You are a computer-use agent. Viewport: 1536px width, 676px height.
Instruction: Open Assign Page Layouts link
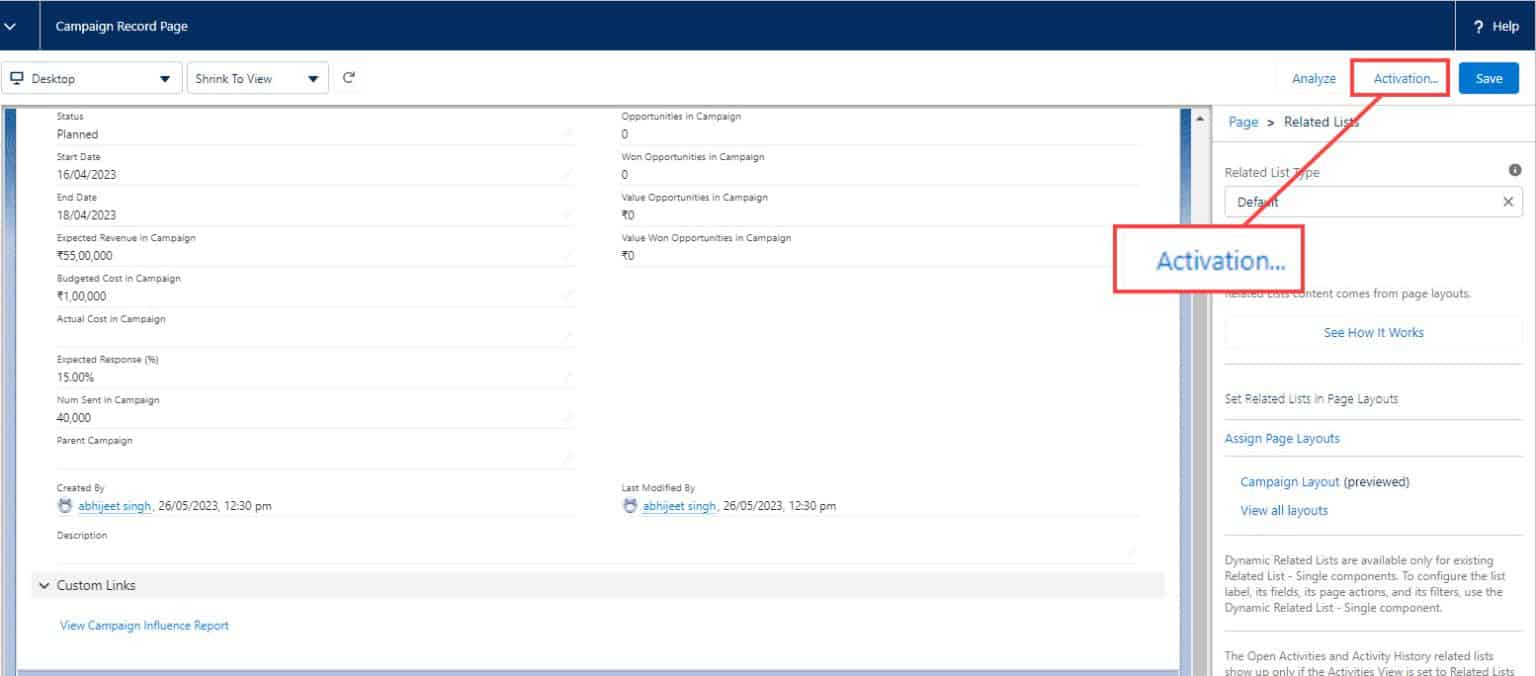1282,438
